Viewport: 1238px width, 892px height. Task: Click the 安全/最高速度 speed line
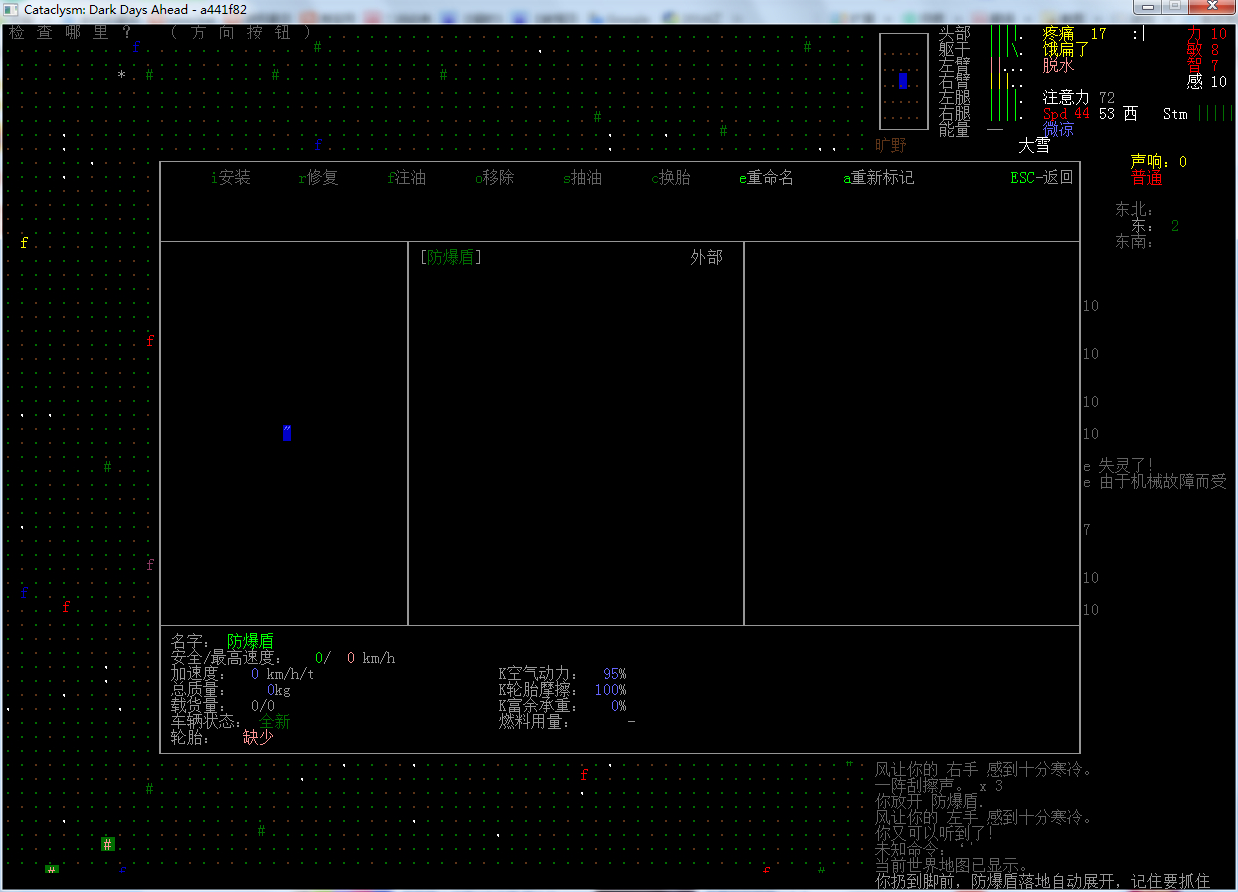[283, 658]
